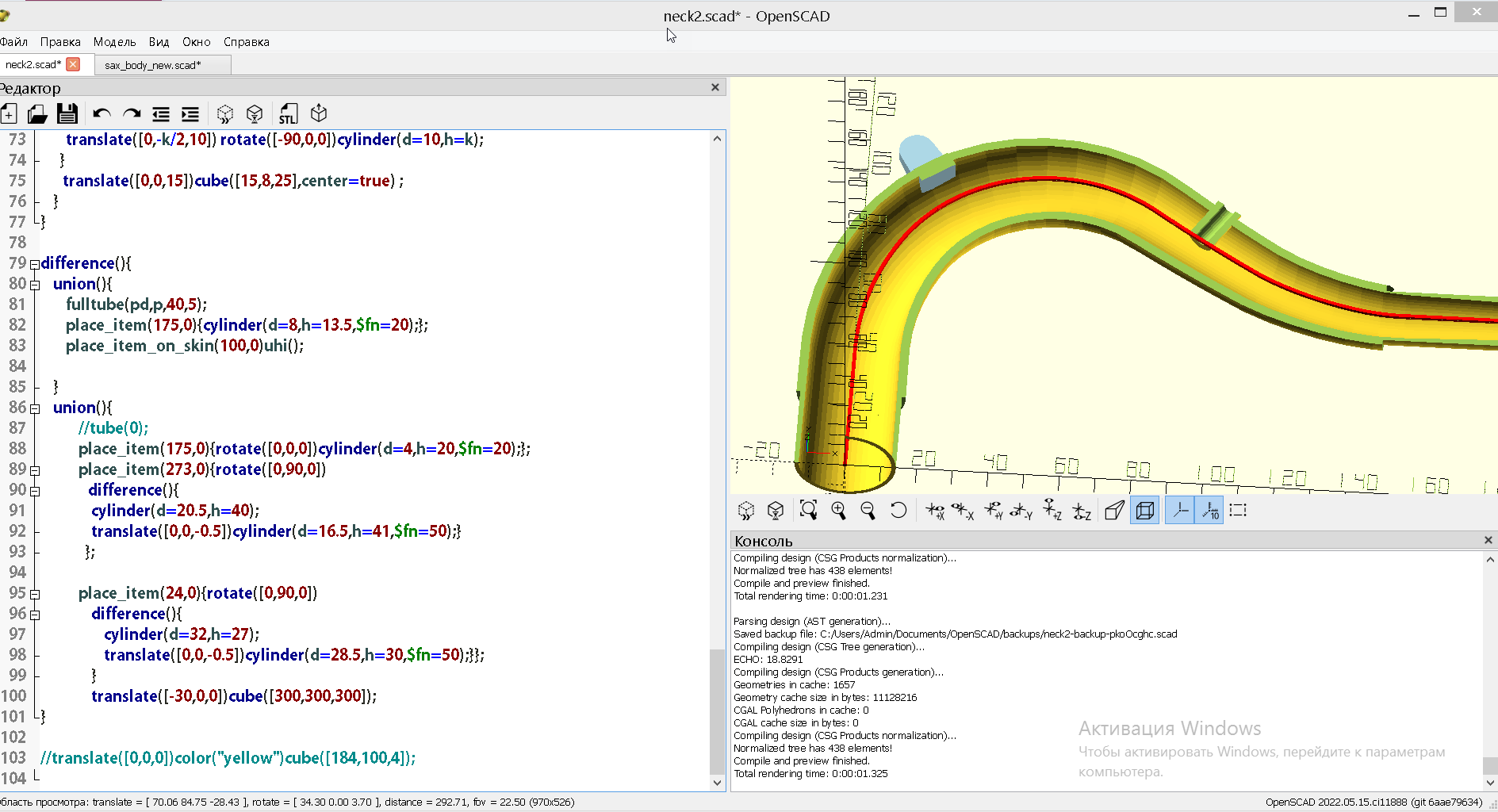Viewport: 1498px width, 812px height.
Task: Click the Export as STL icon
Action: click(x=288, y=114)
